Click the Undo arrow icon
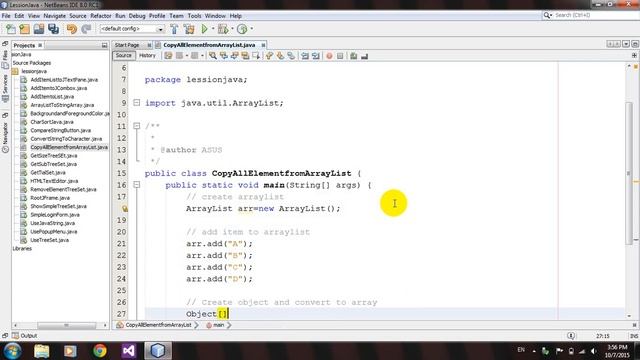 coord(72,29)
